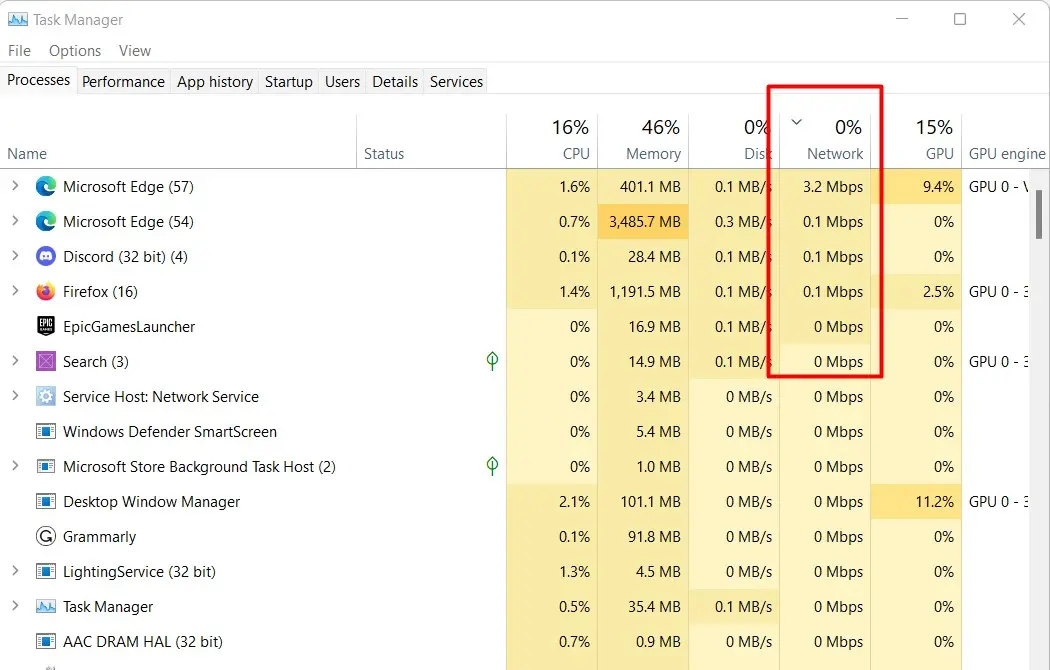1050x670 pixels.
Task: Click the Discord process icon
Action: (x=46, y=256)
